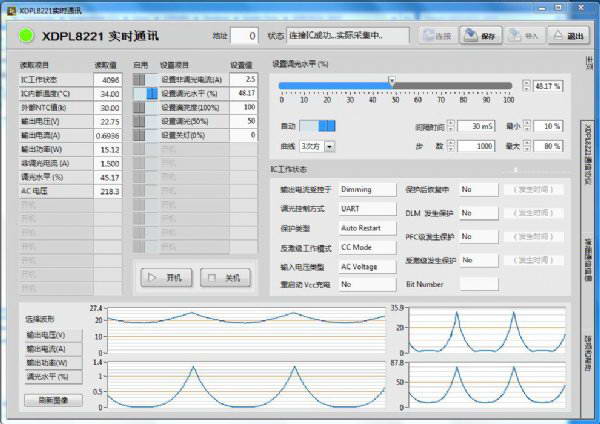This screenshot has width=600, height=424.
Task: Click the 保存 save button
Action: pos(481,36)
